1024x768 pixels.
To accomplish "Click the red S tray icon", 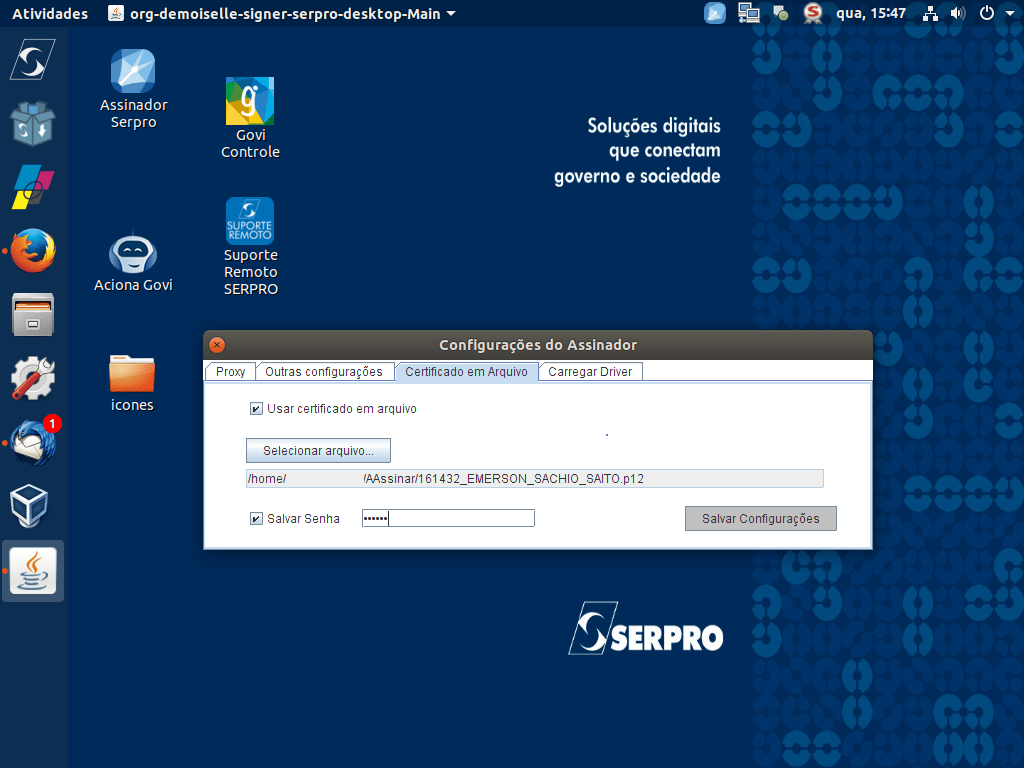I will pyautogui.click(x=812, y=13).
